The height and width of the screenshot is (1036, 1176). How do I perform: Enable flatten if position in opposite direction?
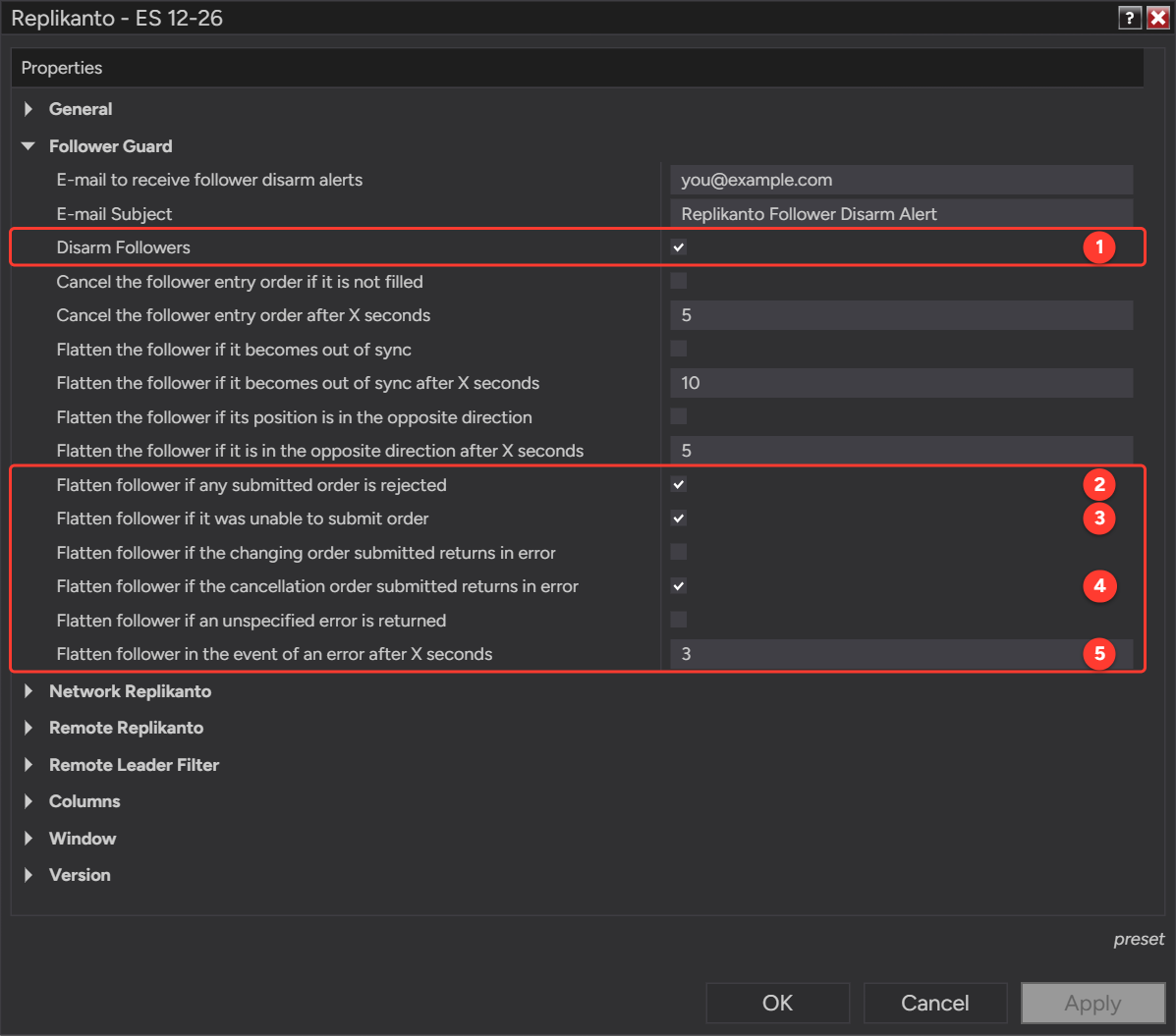679,416
